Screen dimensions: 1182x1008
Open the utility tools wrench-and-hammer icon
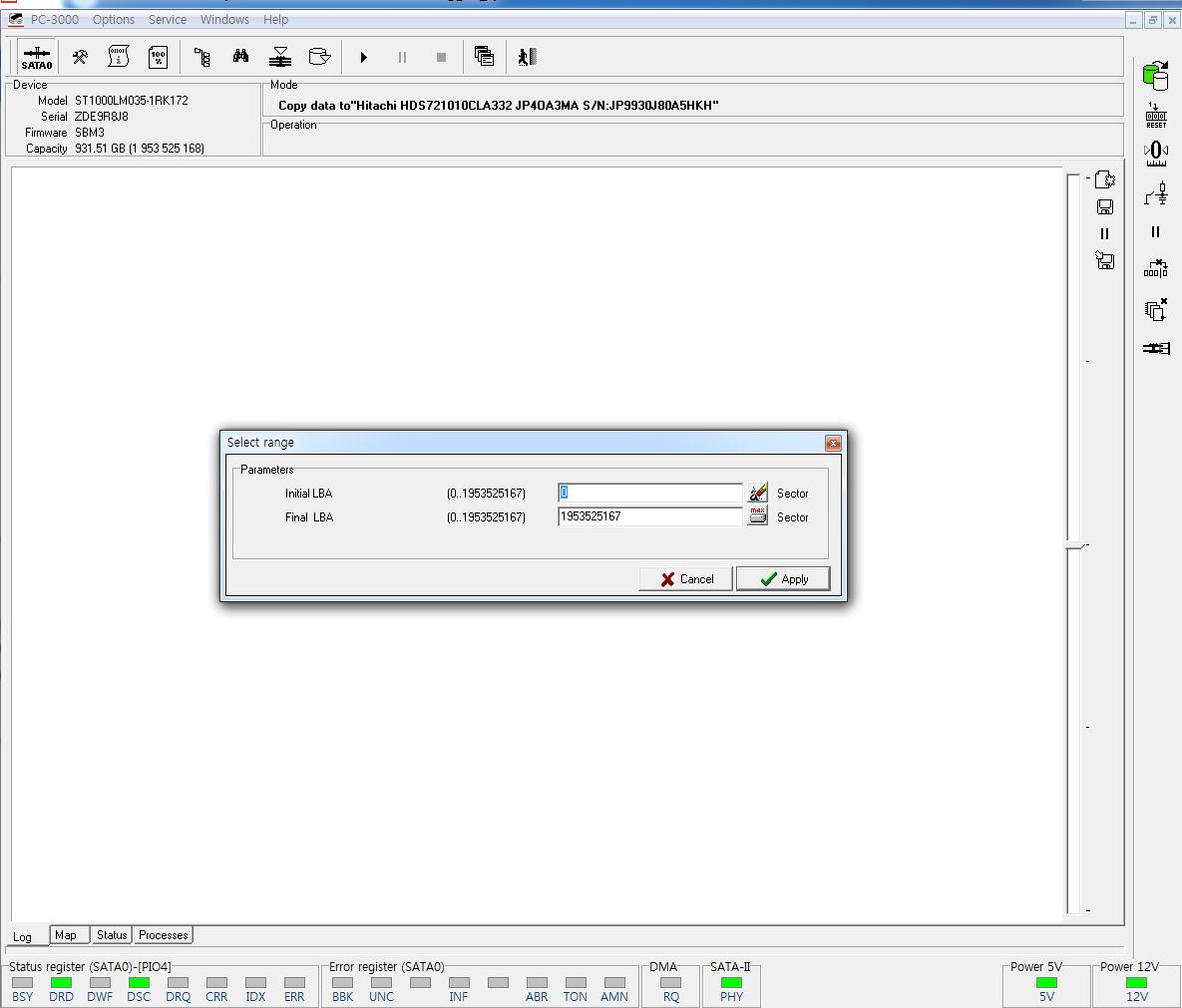(x=79, y=57)
